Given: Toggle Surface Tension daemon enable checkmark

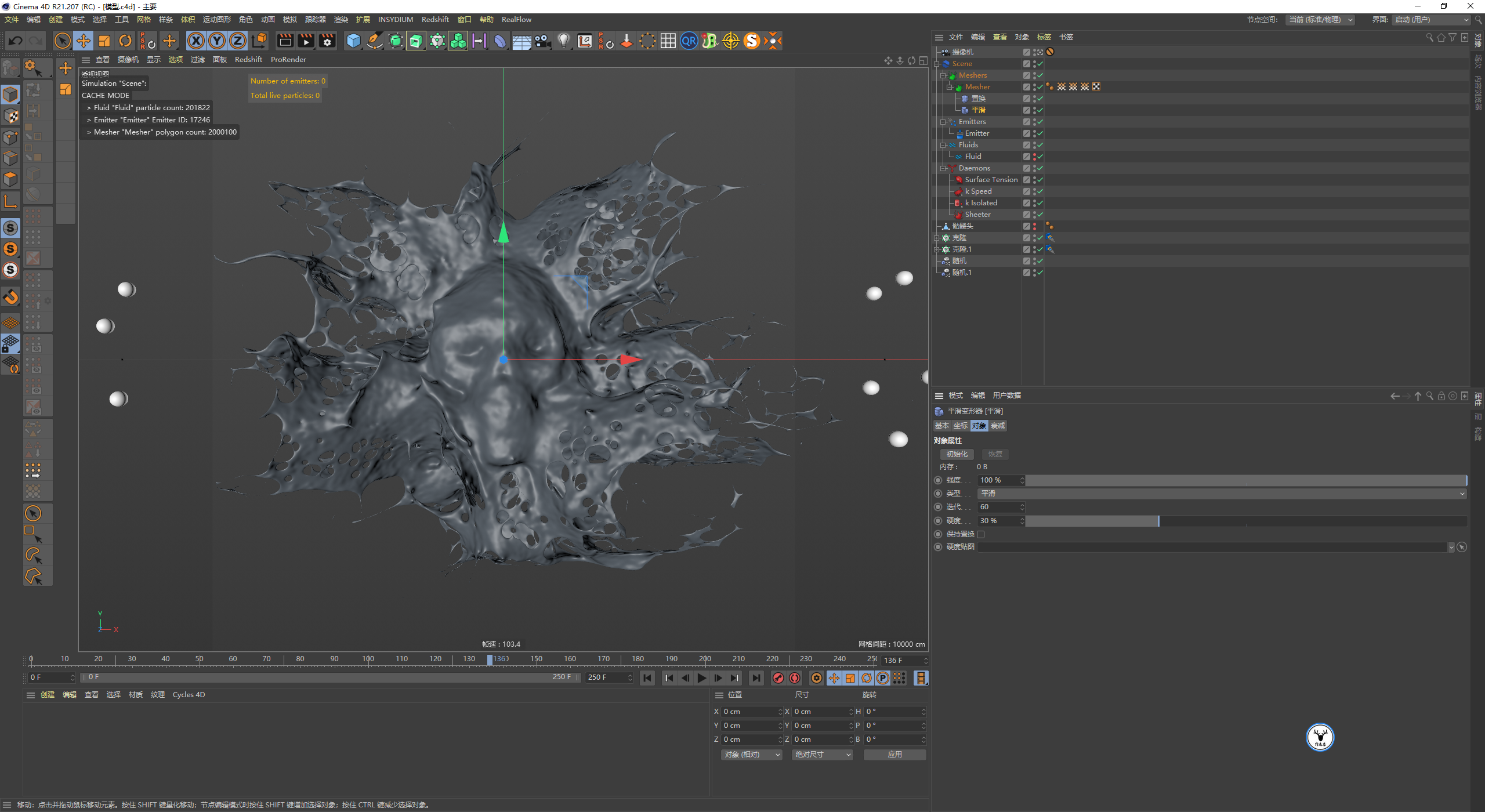Looking at the screenshot, I should click(x=1040, y=180).
